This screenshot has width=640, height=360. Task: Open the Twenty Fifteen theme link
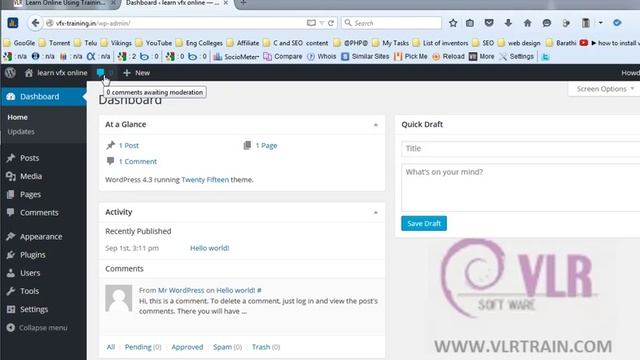[205, 180]
